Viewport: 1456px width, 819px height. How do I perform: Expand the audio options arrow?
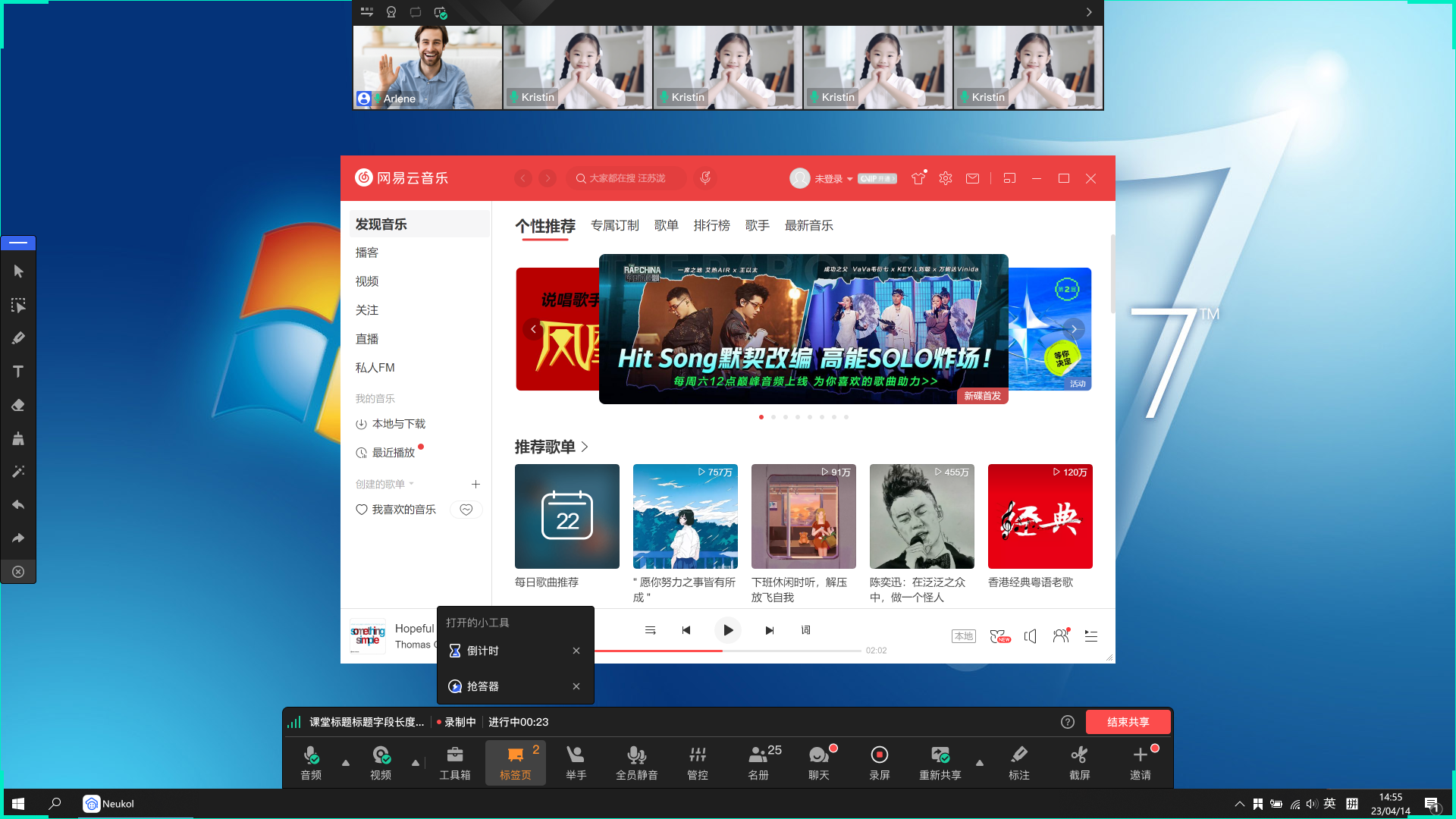coord(346,763)
